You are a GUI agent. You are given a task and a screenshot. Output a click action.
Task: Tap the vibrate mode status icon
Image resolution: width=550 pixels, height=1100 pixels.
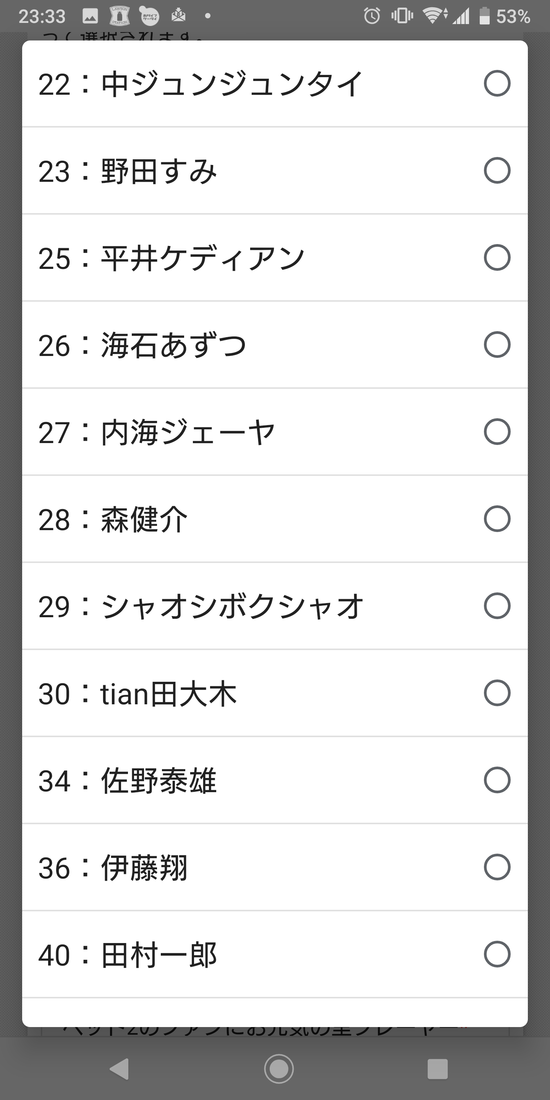(x=402, y=15)
